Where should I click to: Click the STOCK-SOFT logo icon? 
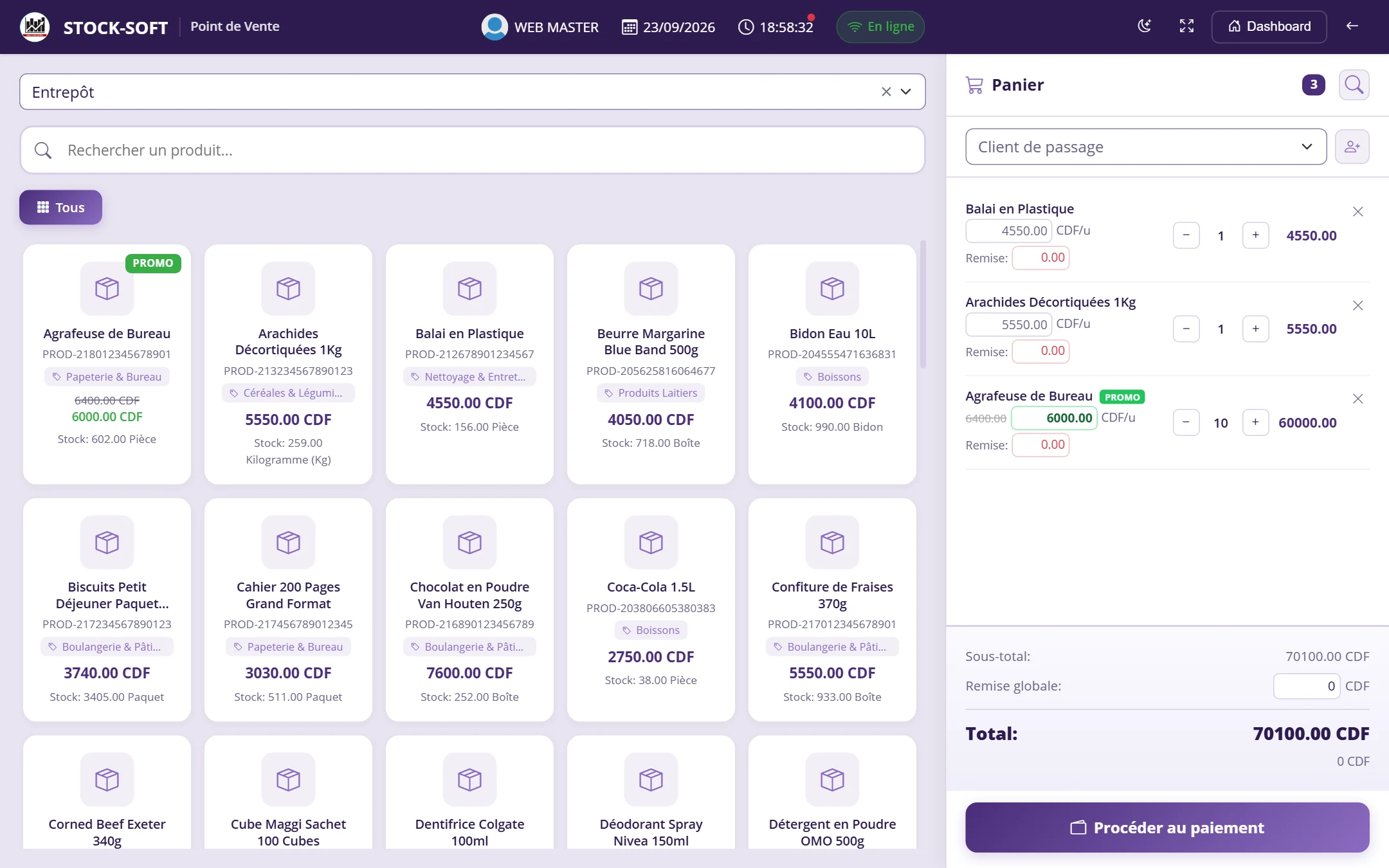[35, 26]
